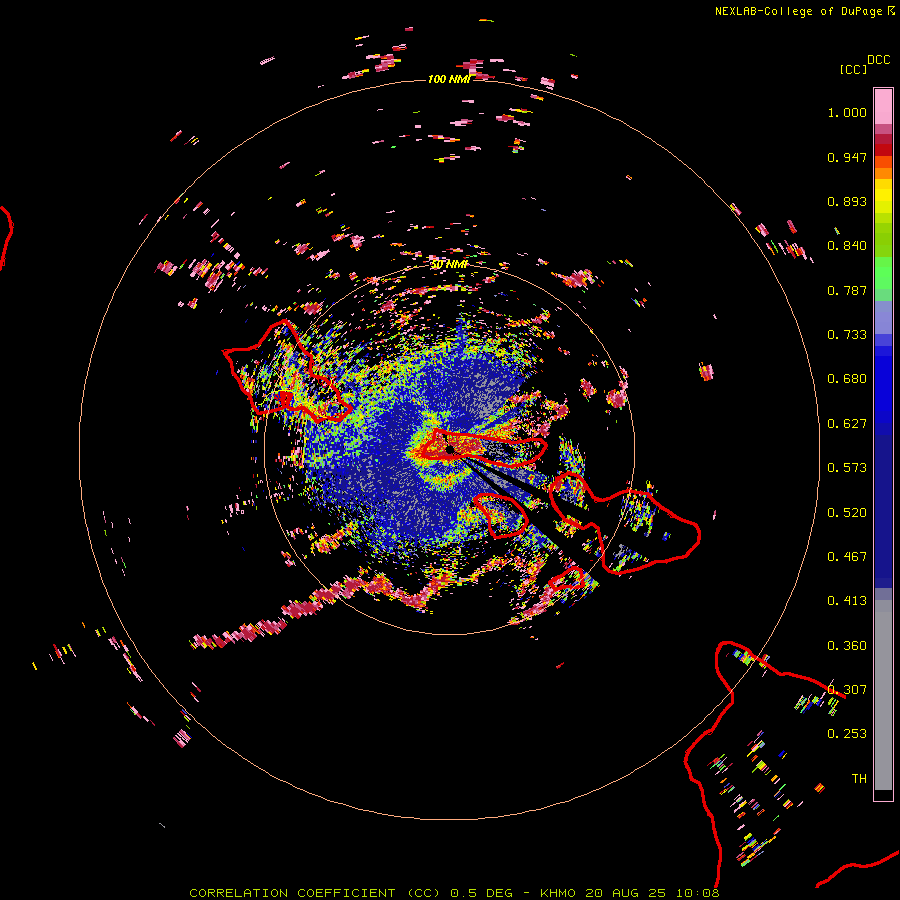
Task: Pick the light pink color bar segment
Action: click(x=883, y=107)
